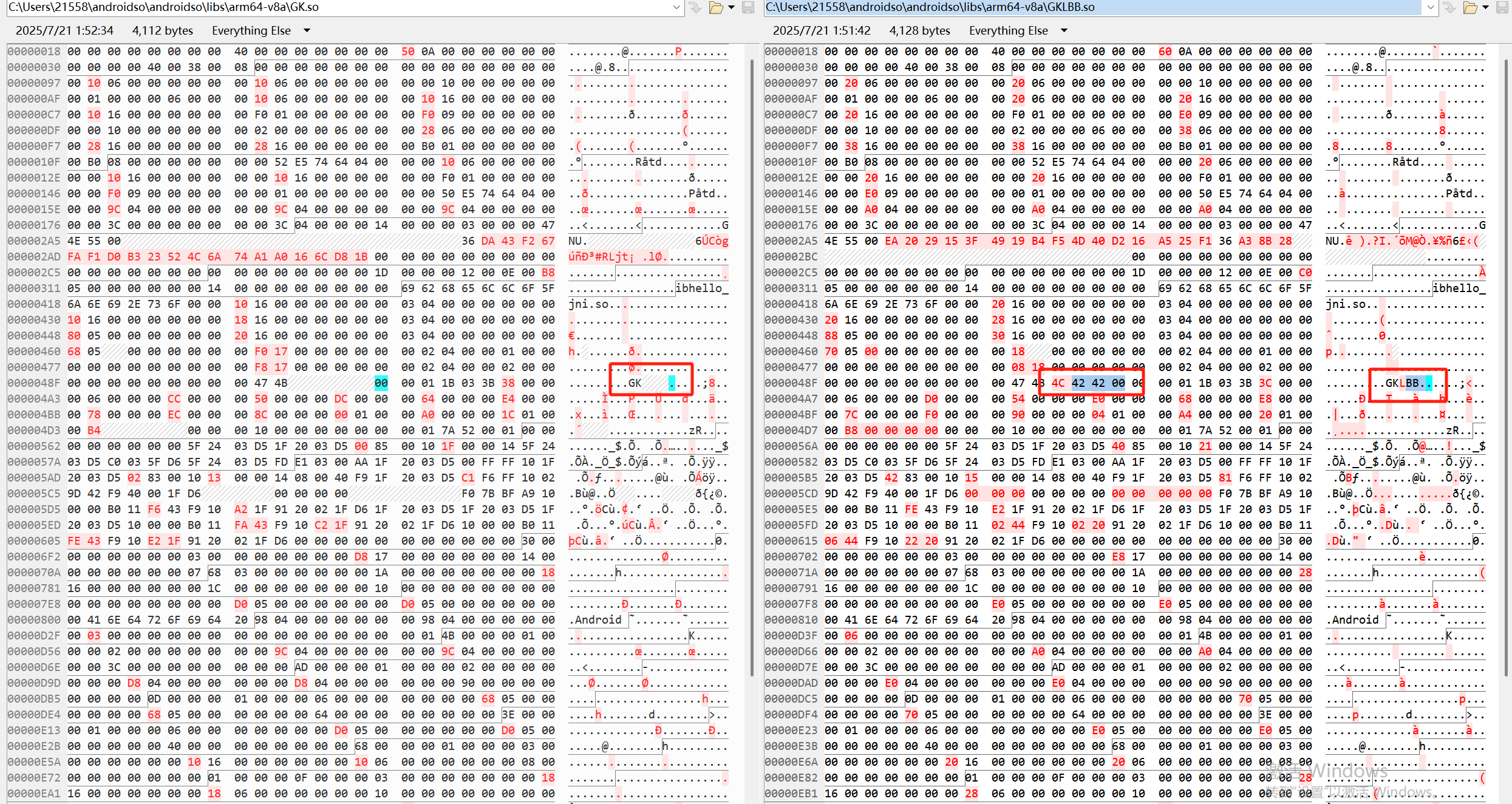Click the far-right pane vertical scrollbar

tap(1507, 364)
